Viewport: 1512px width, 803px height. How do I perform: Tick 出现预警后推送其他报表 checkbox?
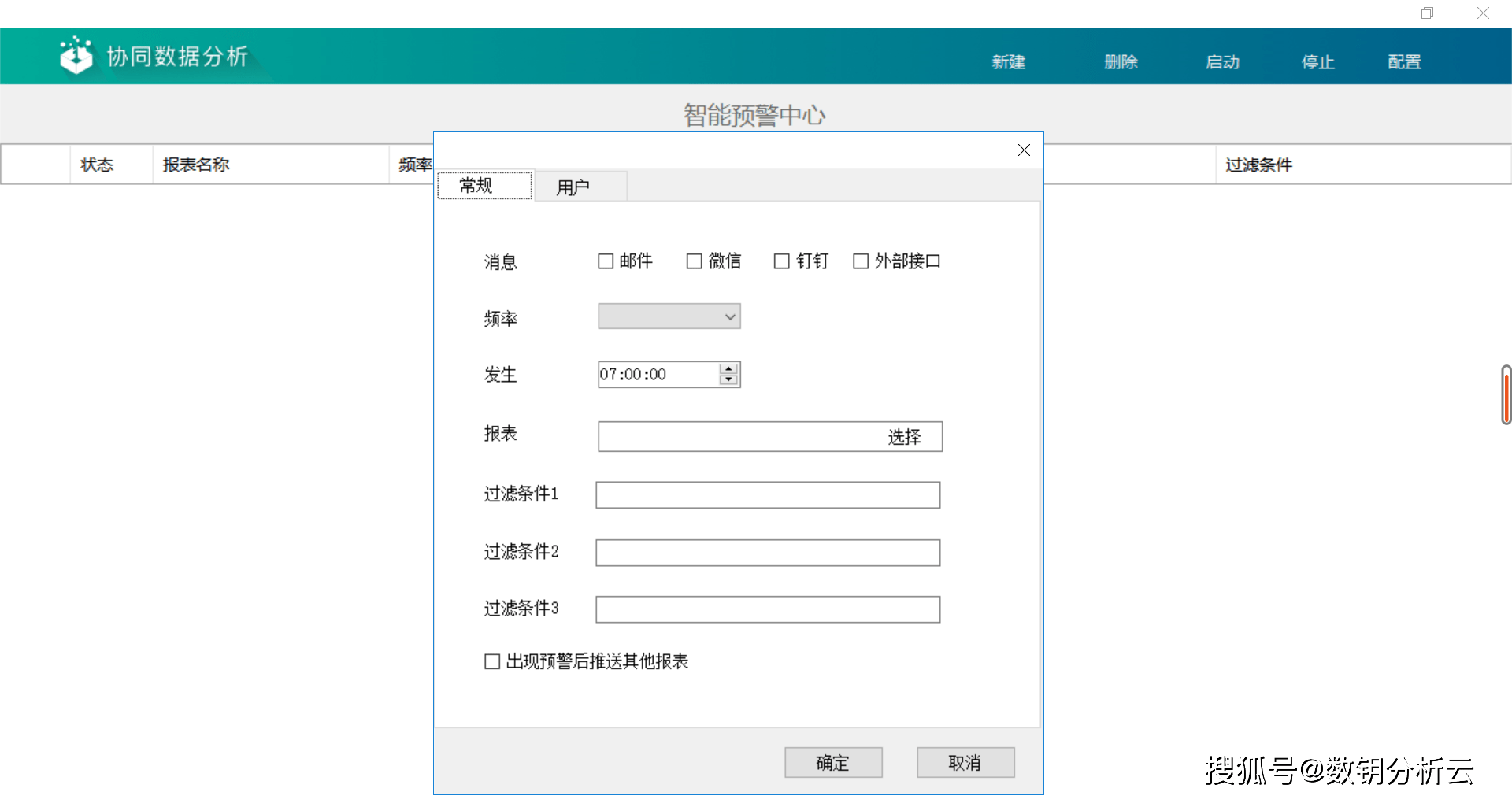pyautogui.click(x=492, y=661)
